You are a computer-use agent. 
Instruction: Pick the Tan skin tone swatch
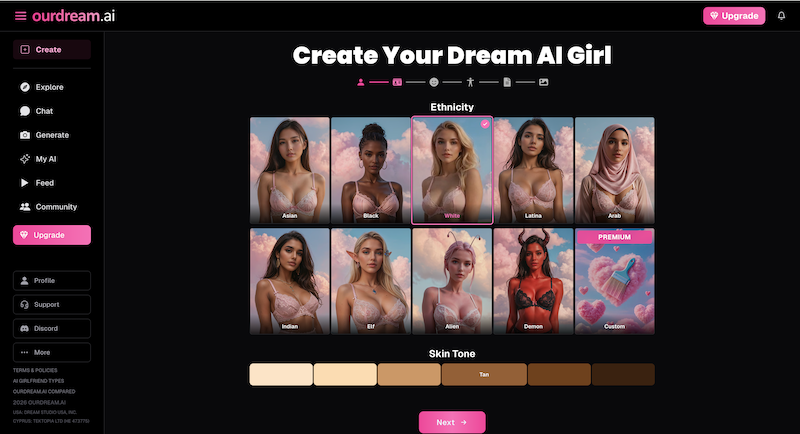coord(484,374)
